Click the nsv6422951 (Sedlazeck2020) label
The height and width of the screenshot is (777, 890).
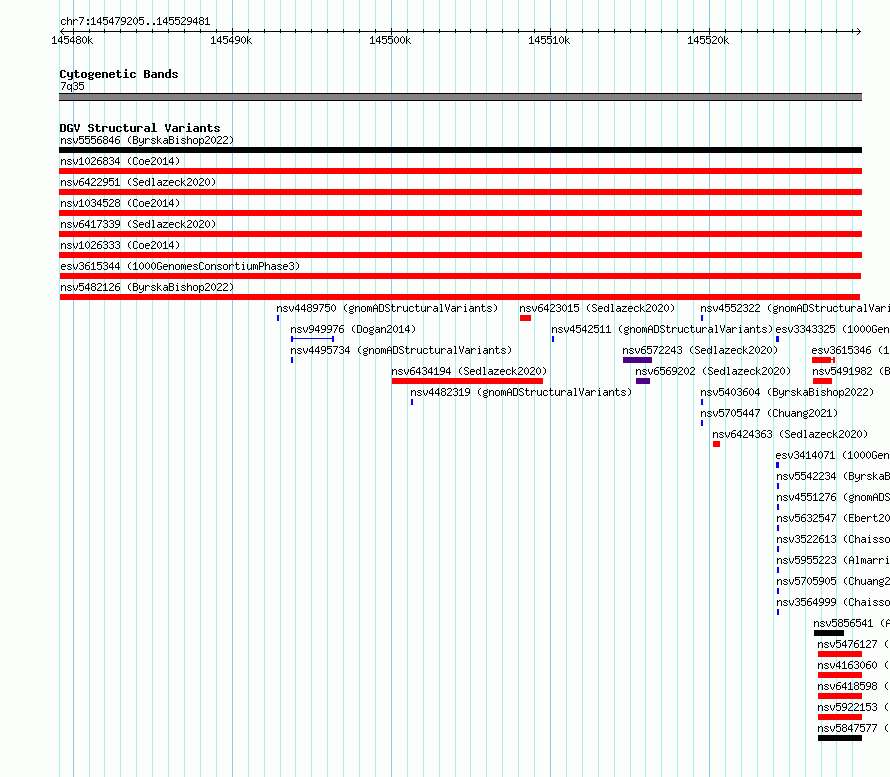click(x=138, y=182)
